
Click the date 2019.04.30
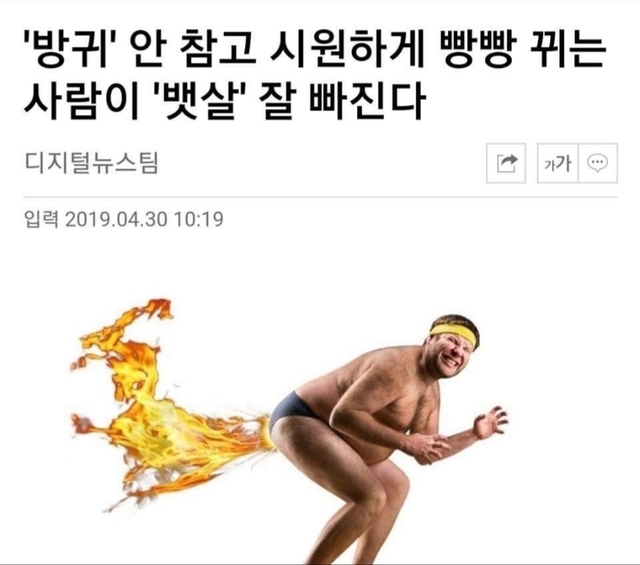117,219
